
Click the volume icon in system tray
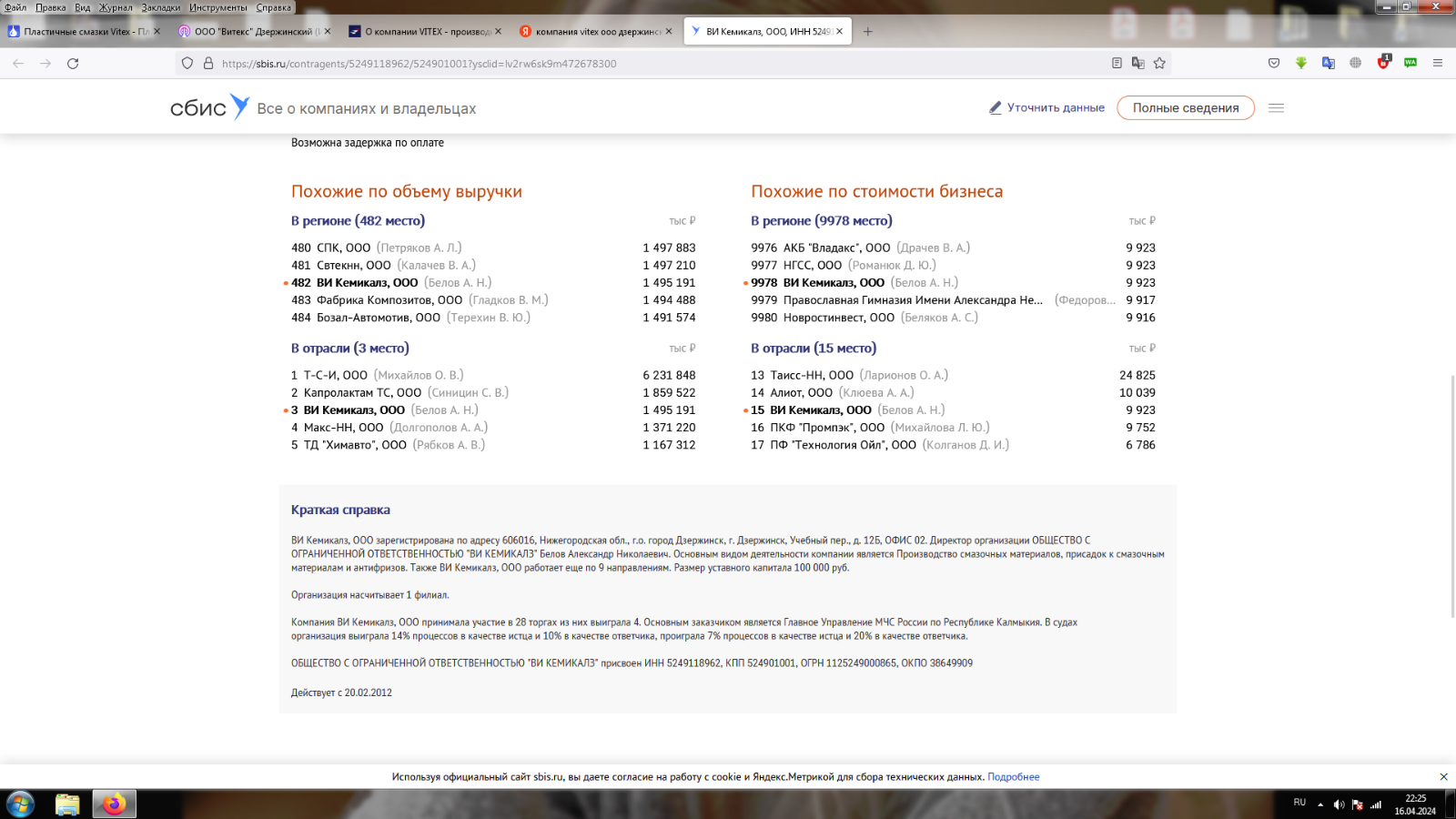click(x=1339, y=804)
